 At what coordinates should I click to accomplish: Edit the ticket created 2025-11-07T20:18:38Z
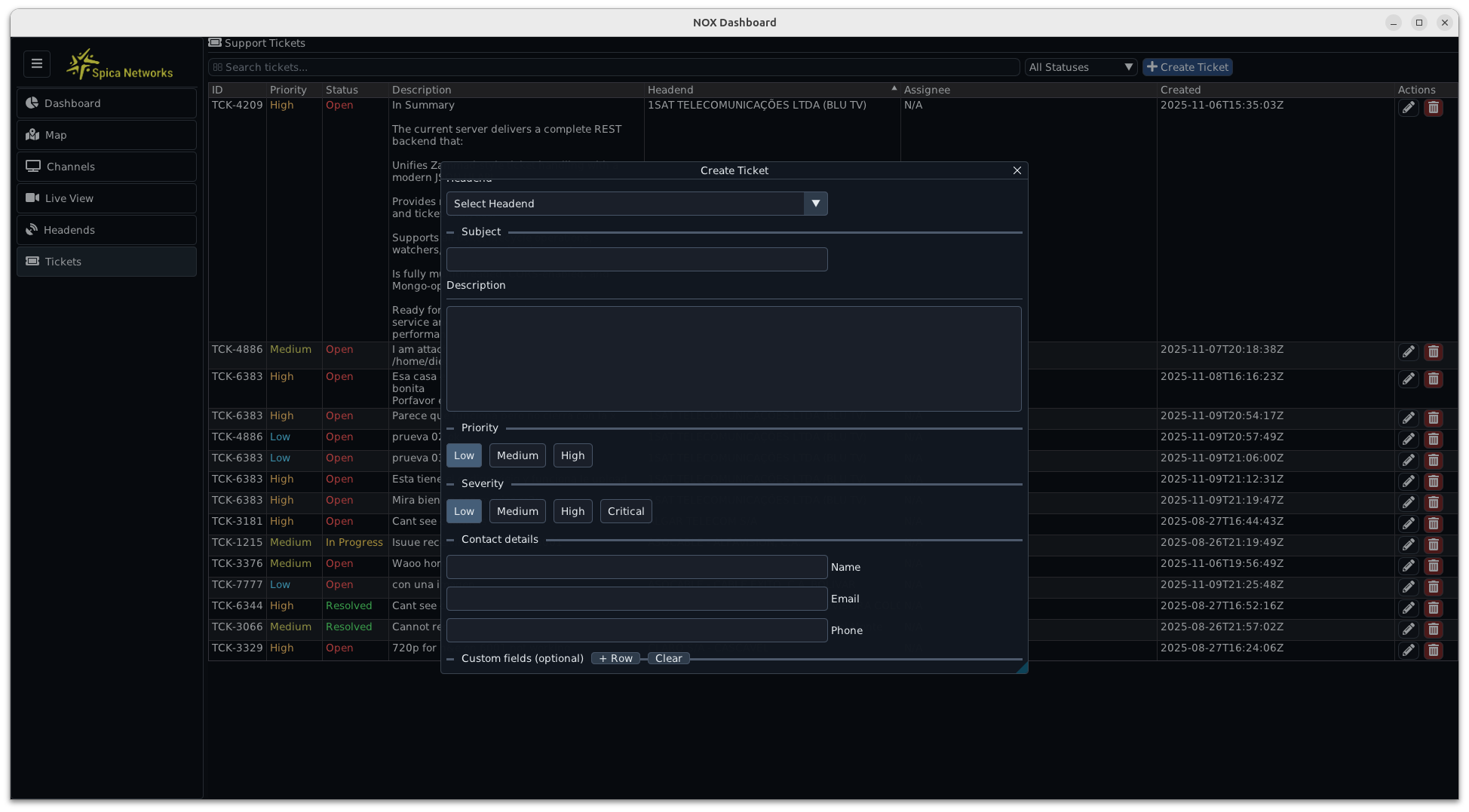pyautogui.click(x=1408, y=352)
